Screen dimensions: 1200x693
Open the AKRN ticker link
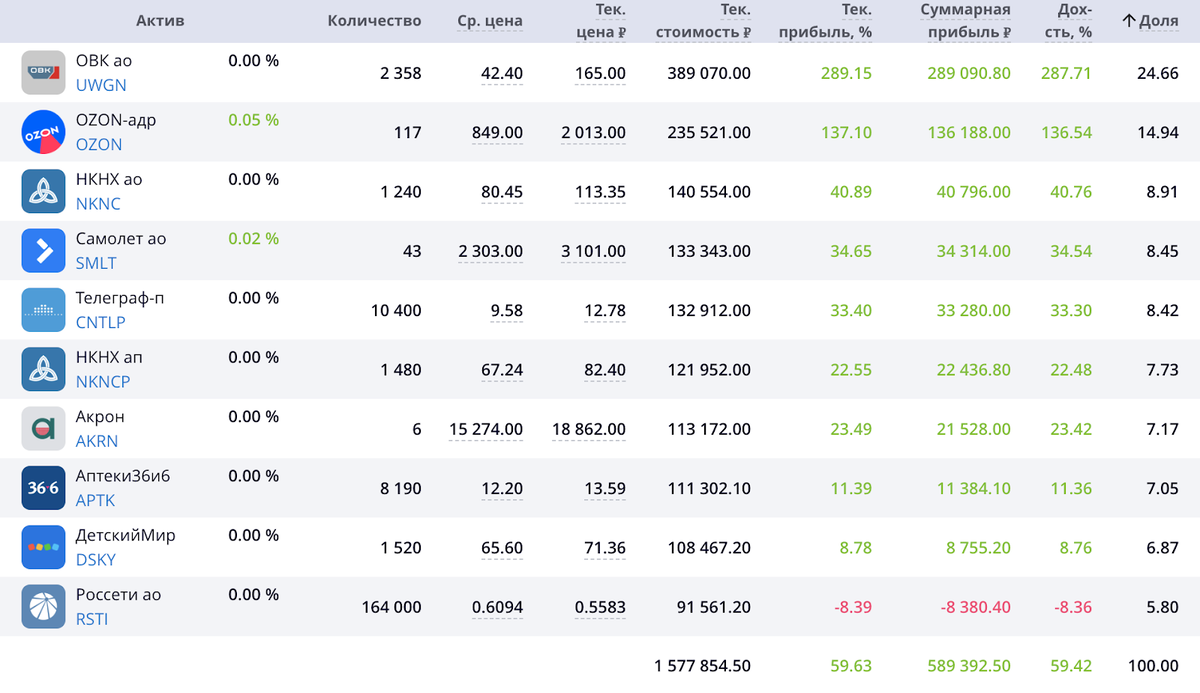97,441
